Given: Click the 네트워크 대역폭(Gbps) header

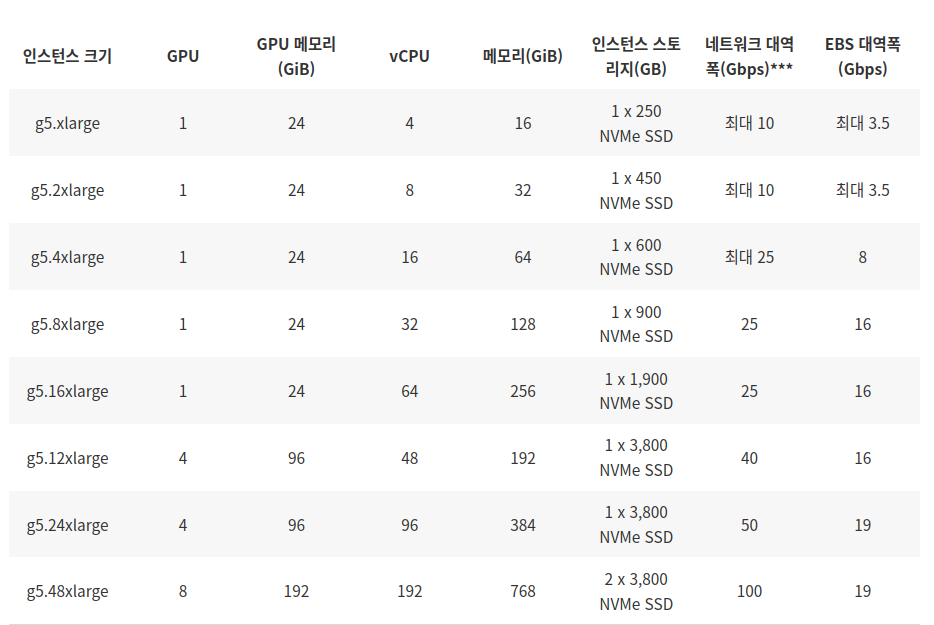Looking at the screenshot, I should (x=749, y=56).
